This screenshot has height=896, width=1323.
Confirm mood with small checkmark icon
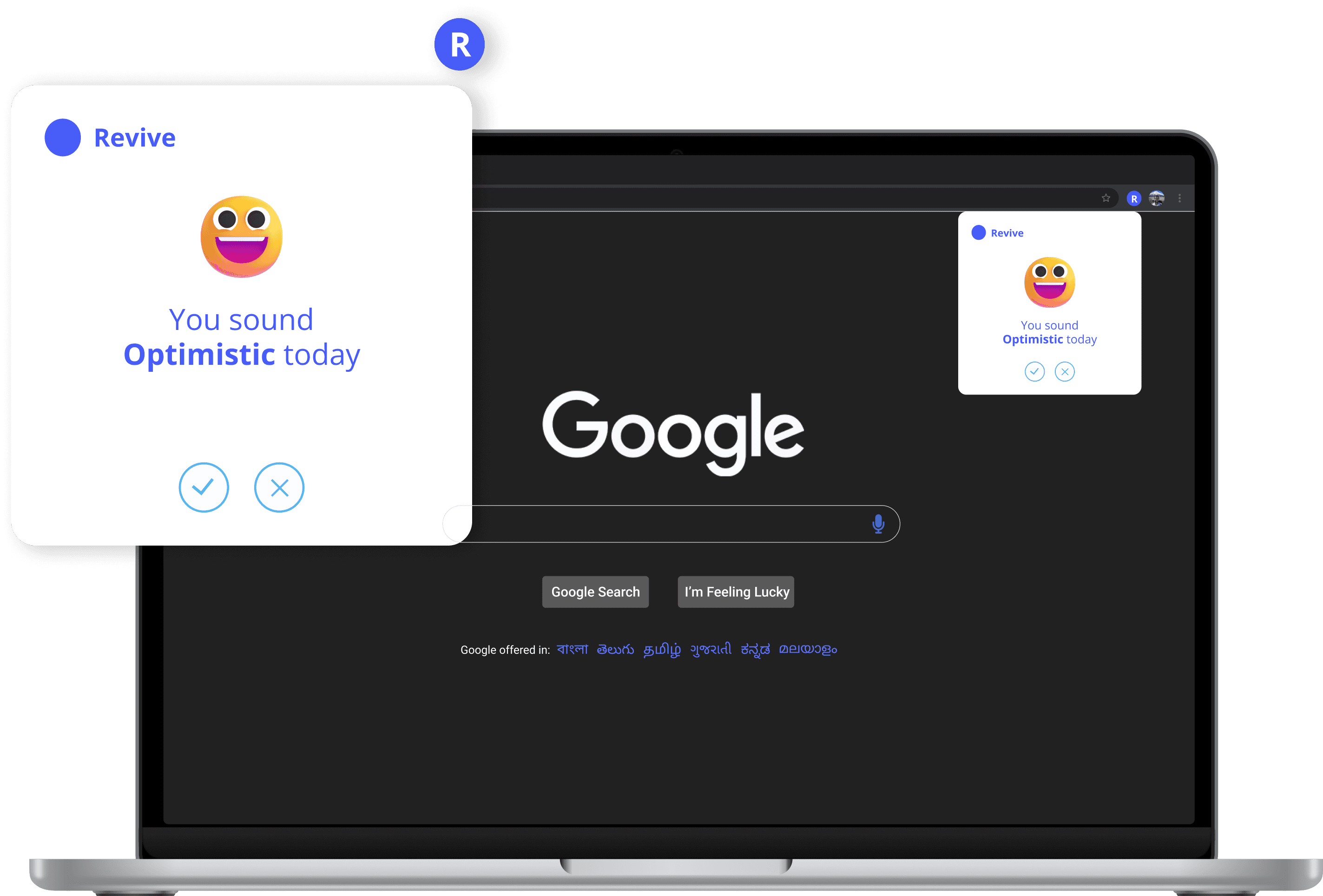coord(1034,372)
